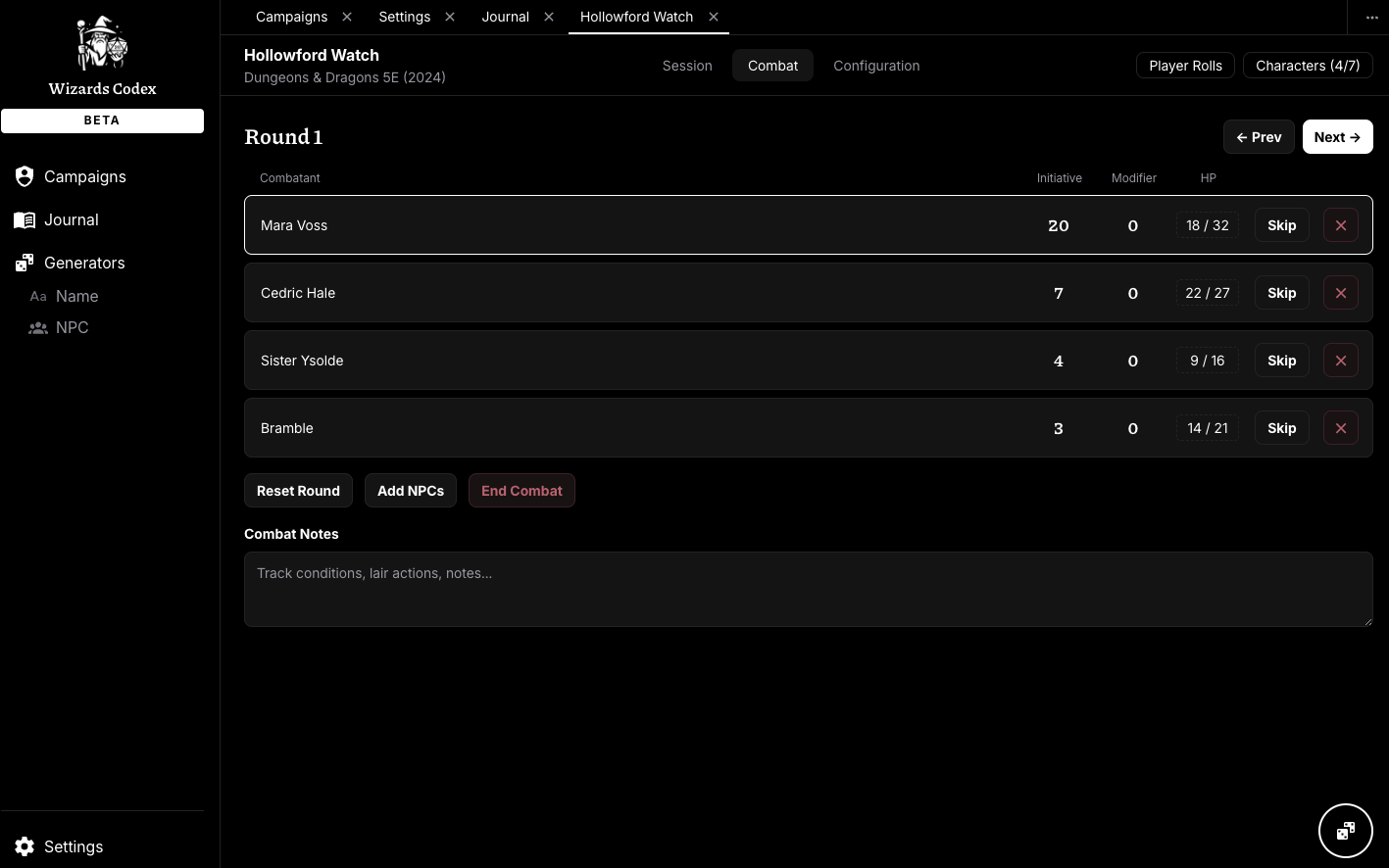The height and width of the screenshot is (868, 1389).
Task: Remove Bramble from combat
Action: pos(1341,428)
